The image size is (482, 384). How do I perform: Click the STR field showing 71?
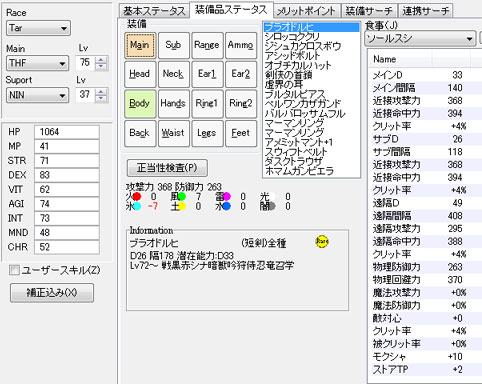[67, 161]
